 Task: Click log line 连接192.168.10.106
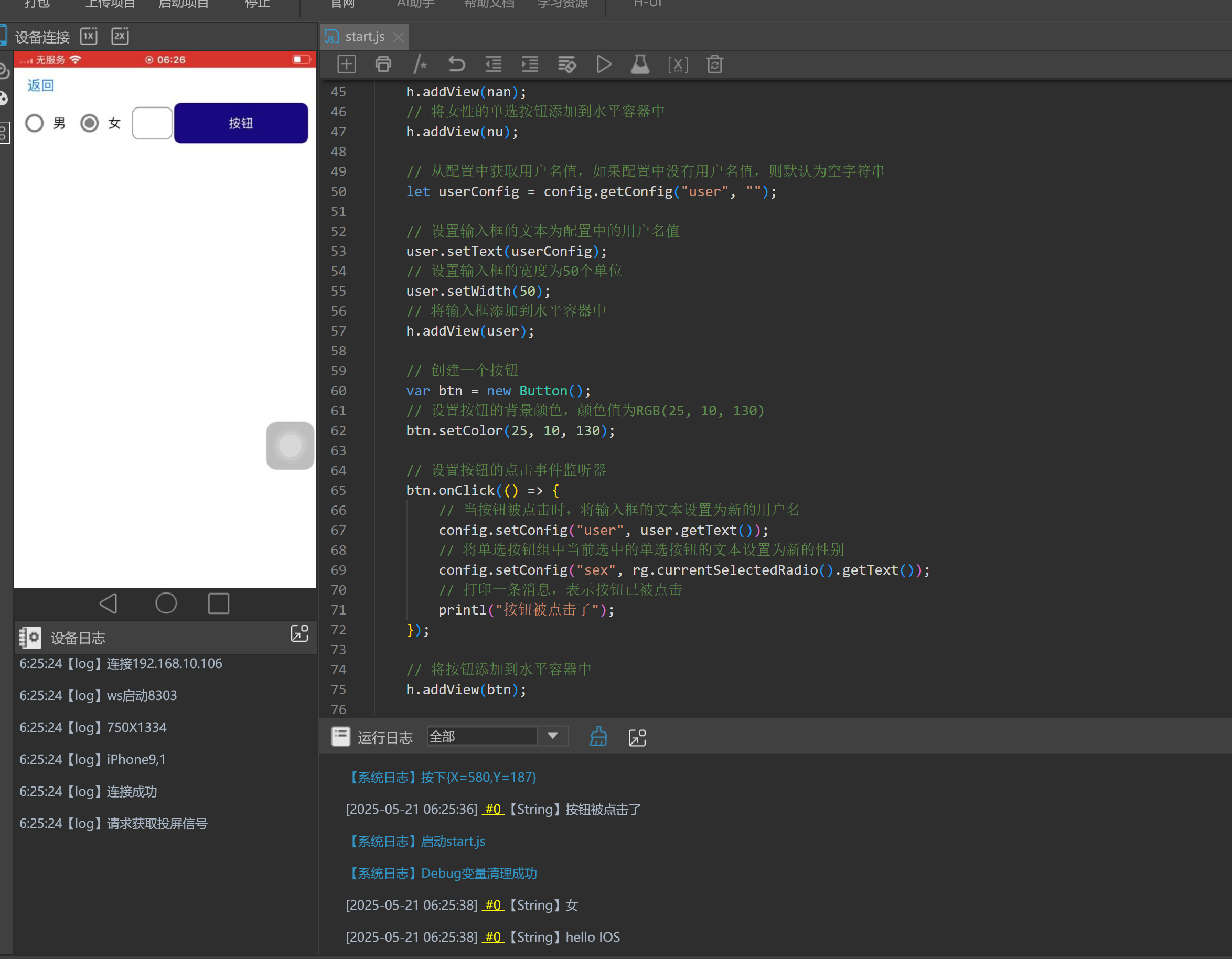tap(121, 664)
